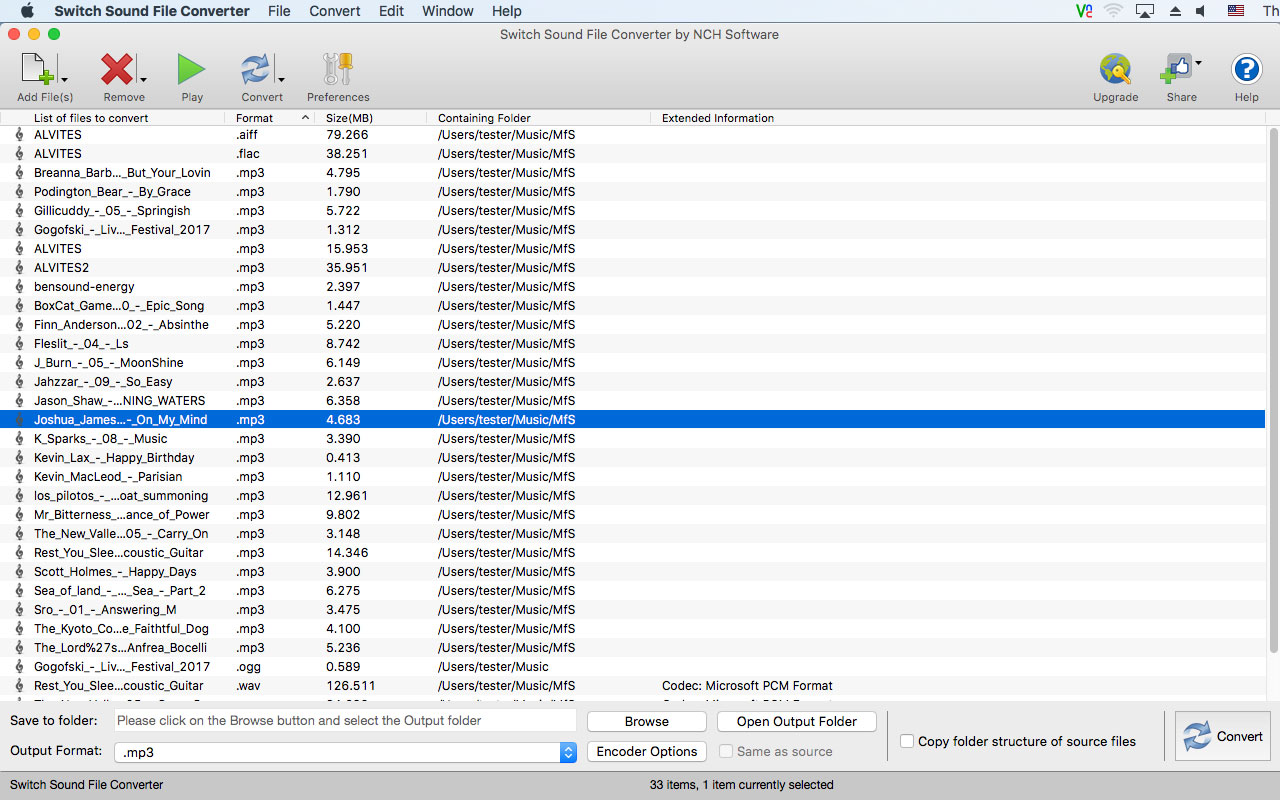Image resolution: width=1280 pixels, height=800 pixels.
Task: Click the volume icon in the menu bar
Action: point(1201,11)
